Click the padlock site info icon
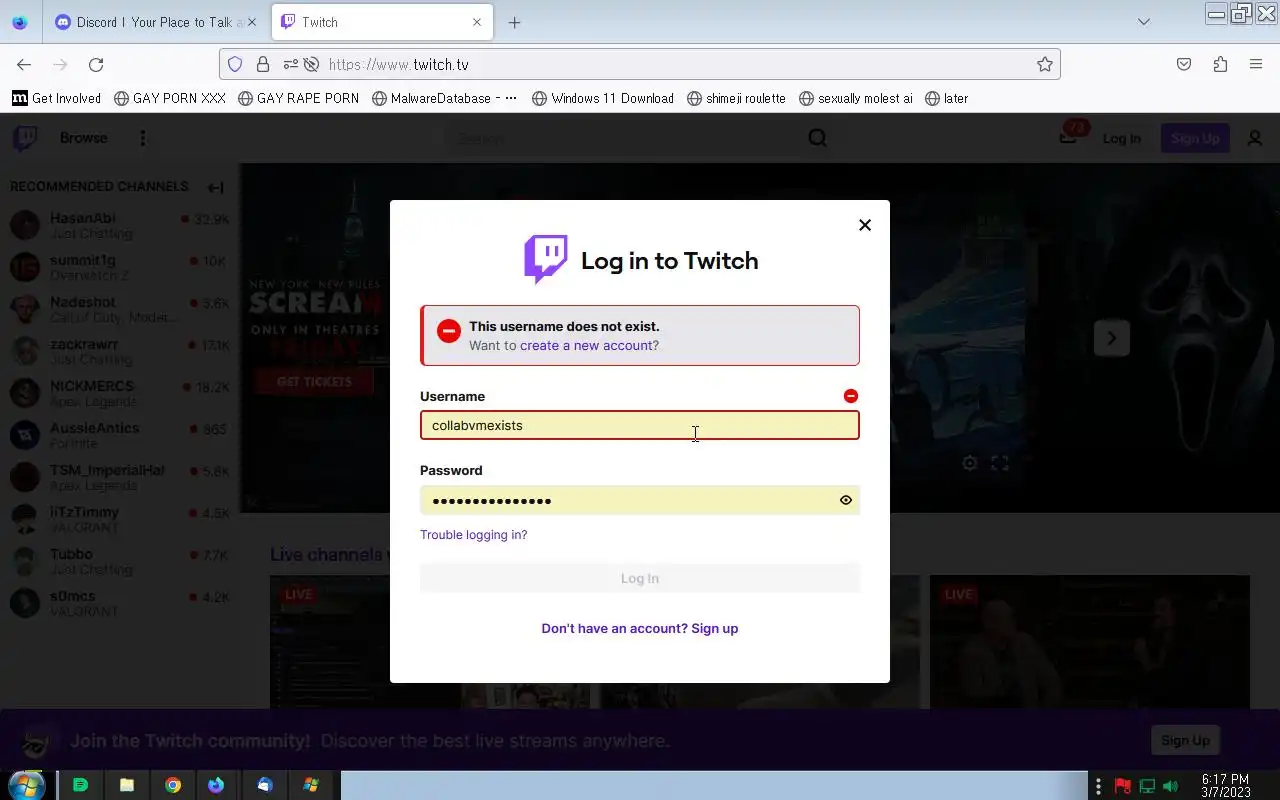Screen dimensions: 1280x800 pos(263,64)
